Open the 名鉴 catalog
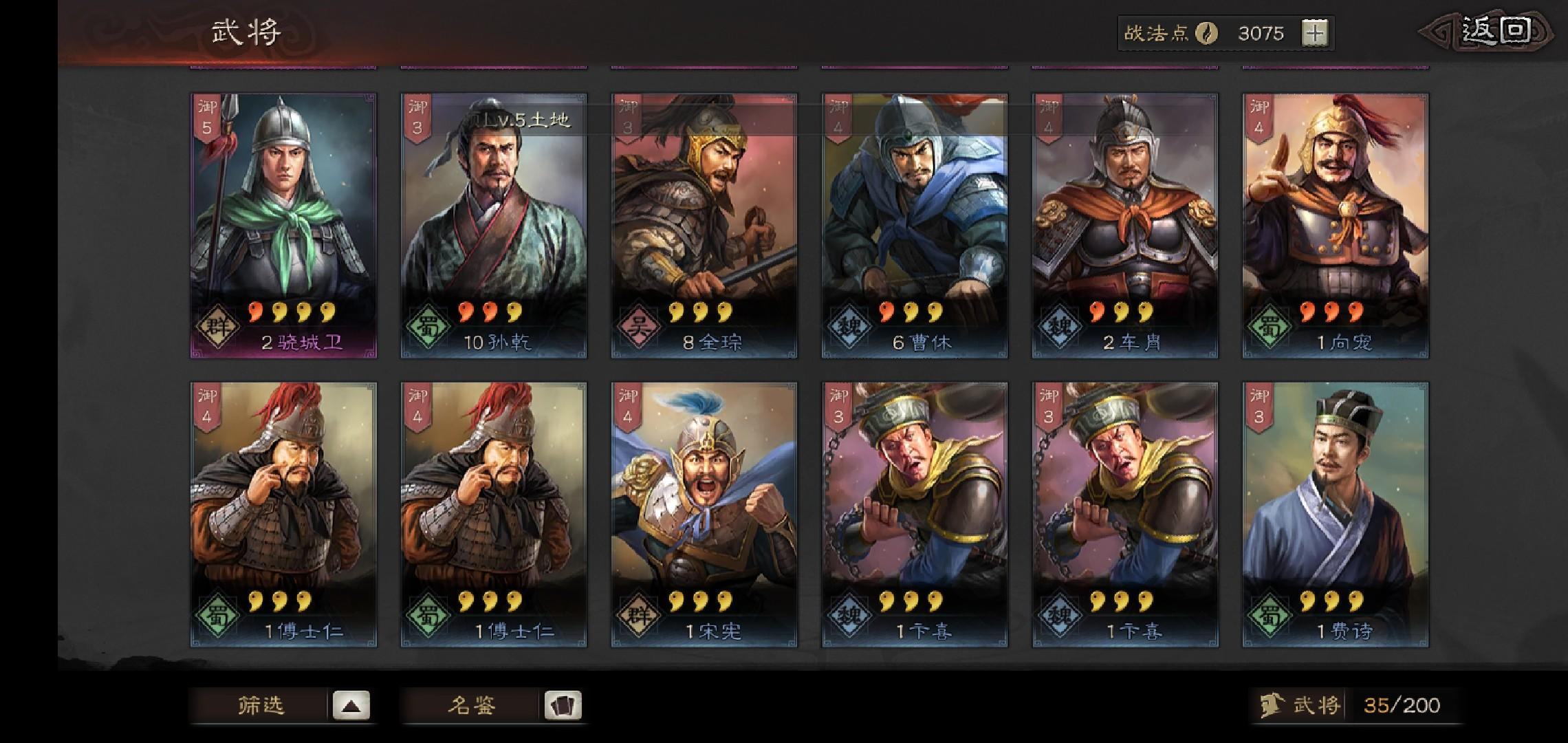 [x=472, y=705]
